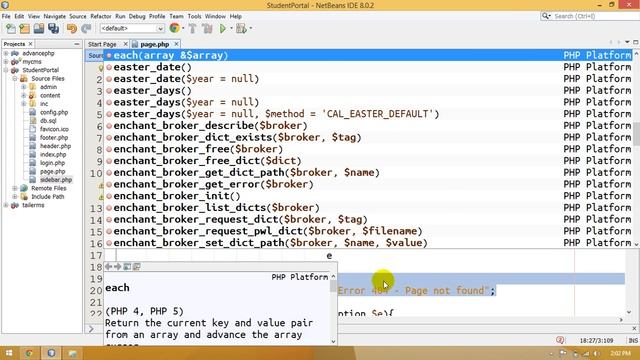Select sidebar.php in the project tree
640x360 pixels.
tap(56, 180)
